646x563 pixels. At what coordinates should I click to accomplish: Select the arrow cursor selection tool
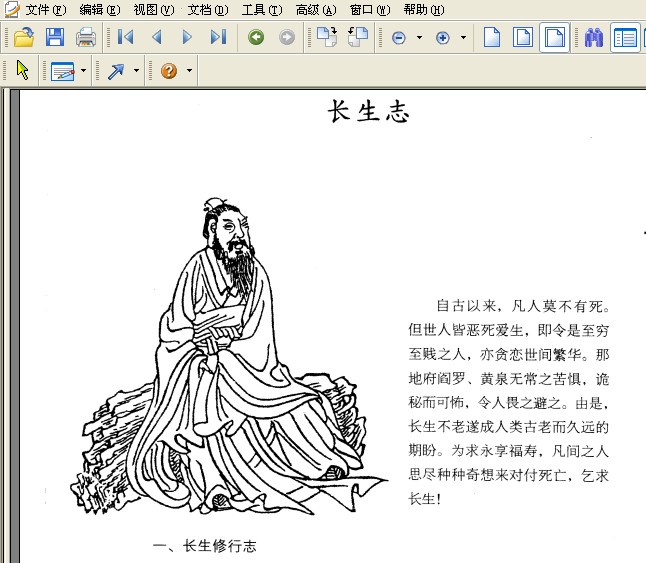(23, 70)
